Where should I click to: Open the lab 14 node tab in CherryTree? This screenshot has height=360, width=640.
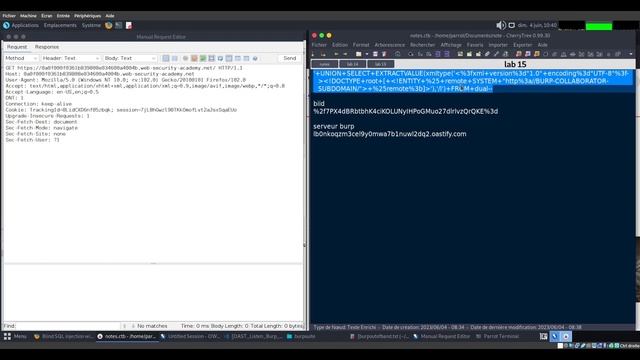click(352, 64)
